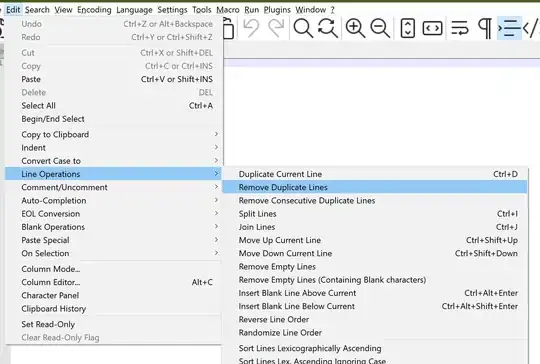Open Replace with the magnifier-arrows icon

tap(328, 28)
